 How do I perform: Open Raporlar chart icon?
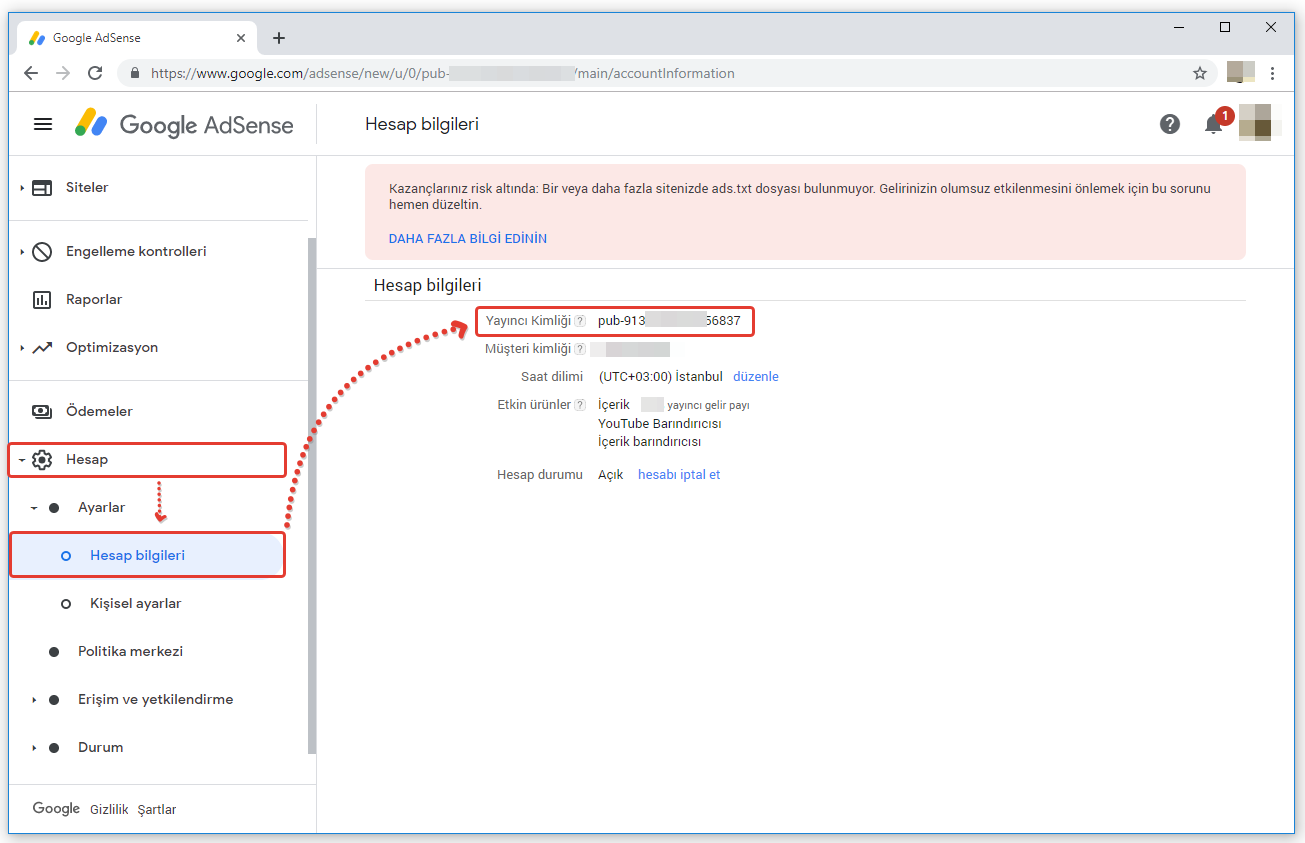42,300
